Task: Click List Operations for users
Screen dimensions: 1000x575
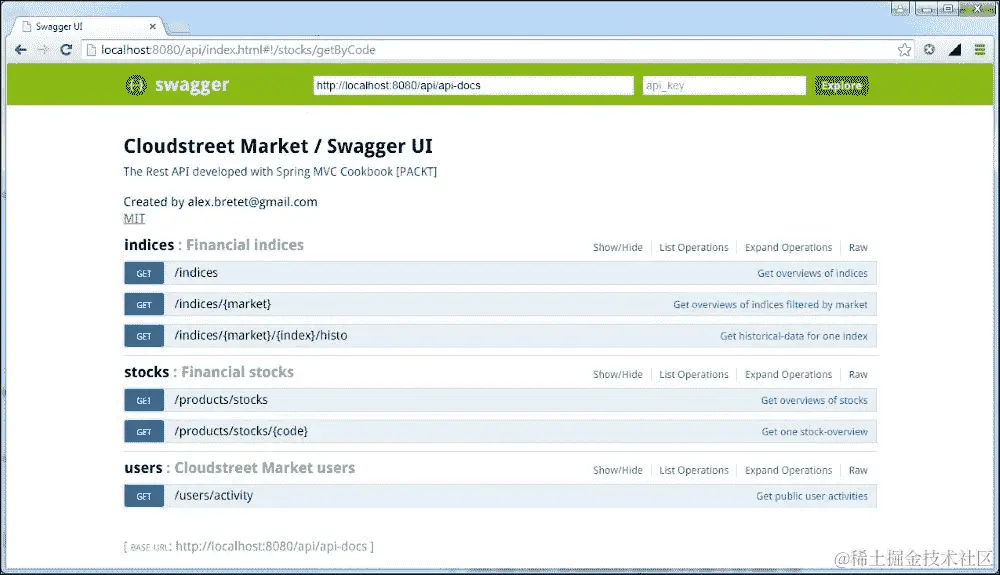Action: click(x=694, y=470)
